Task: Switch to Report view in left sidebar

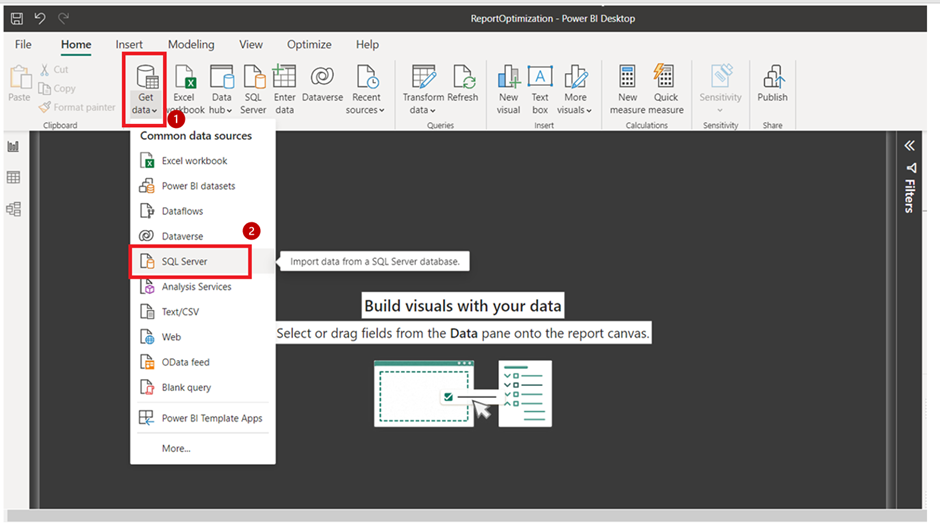Action: coord(14,146)
